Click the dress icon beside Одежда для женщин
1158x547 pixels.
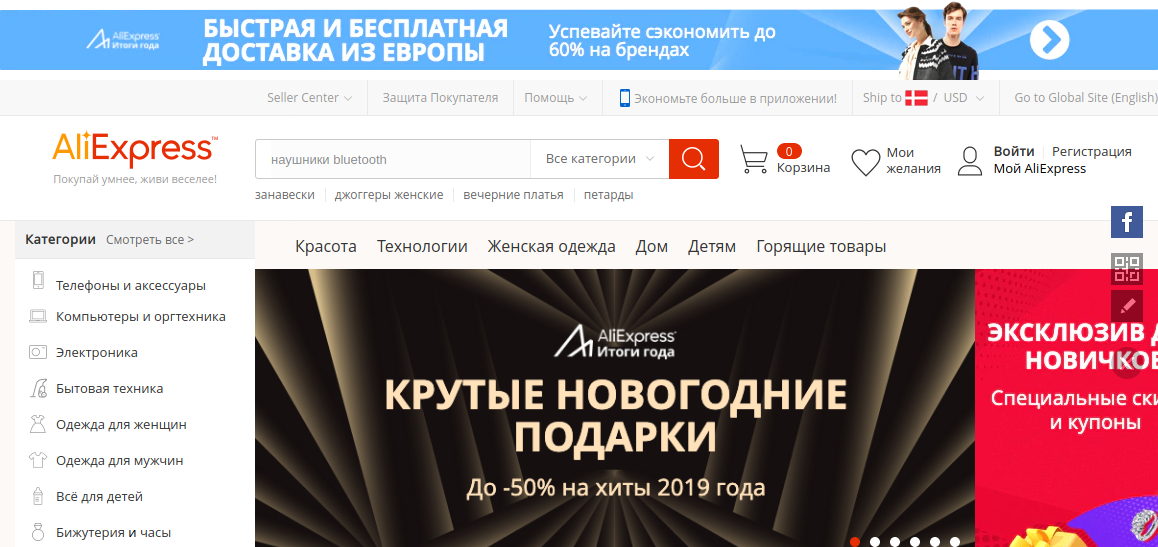[38, 424]
